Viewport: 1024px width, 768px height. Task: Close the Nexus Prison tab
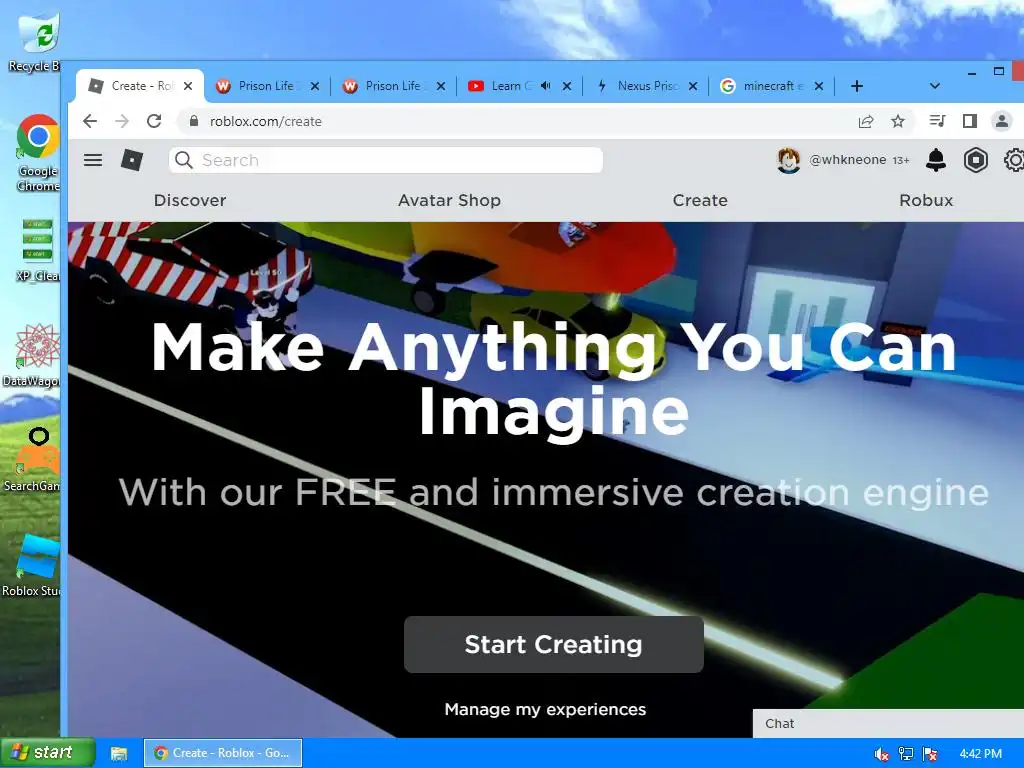(x=693, y=86)
